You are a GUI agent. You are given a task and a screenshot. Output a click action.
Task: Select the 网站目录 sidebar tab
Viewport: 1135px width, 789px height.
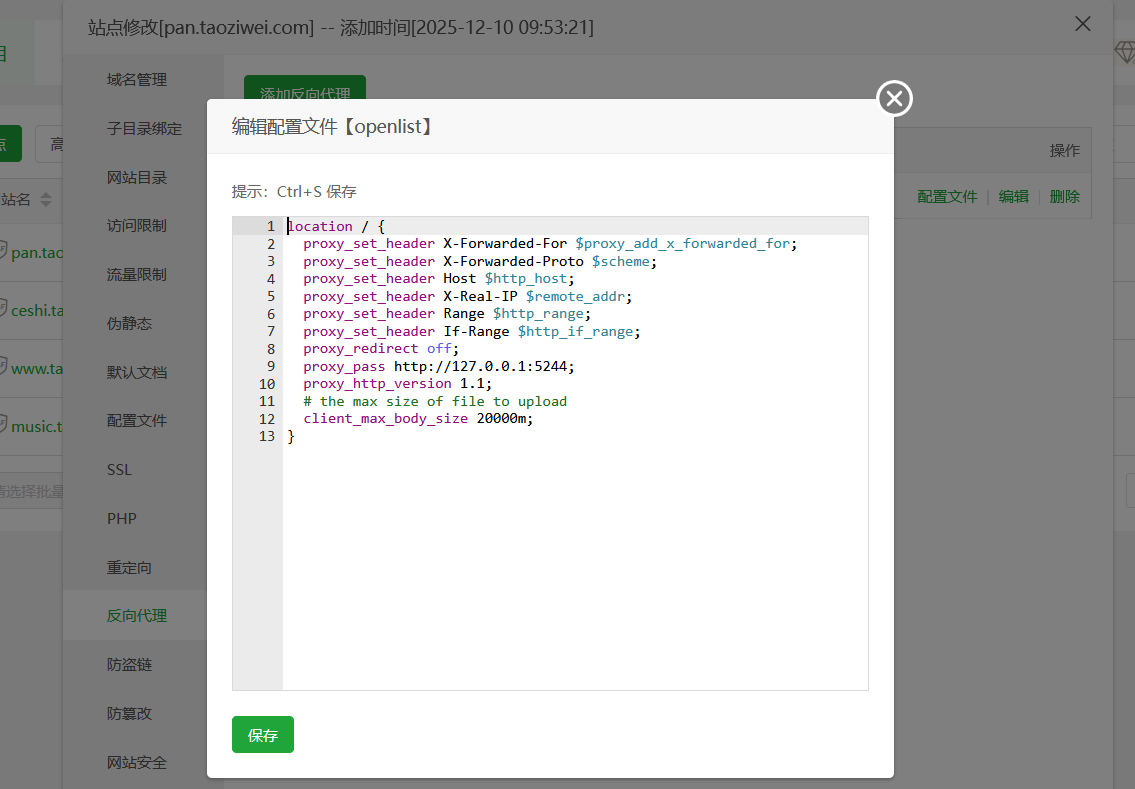[137, 178]
